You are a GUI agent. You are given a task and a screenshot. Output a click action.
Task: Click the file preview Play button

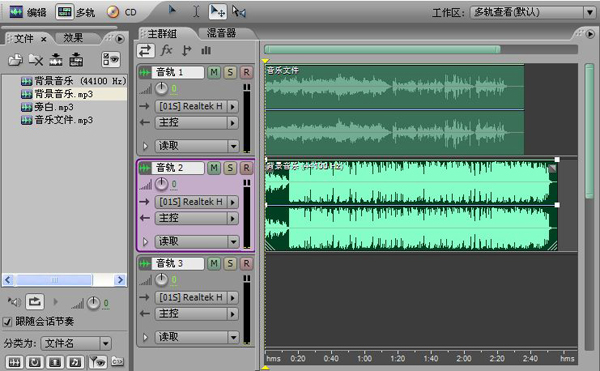coord(56,302)
